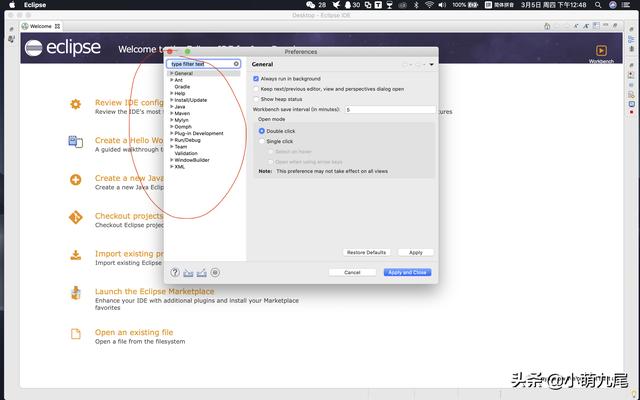Screen dimensions: 640x400
Task: Toggle the preference recorder icon
Action: 215,272
